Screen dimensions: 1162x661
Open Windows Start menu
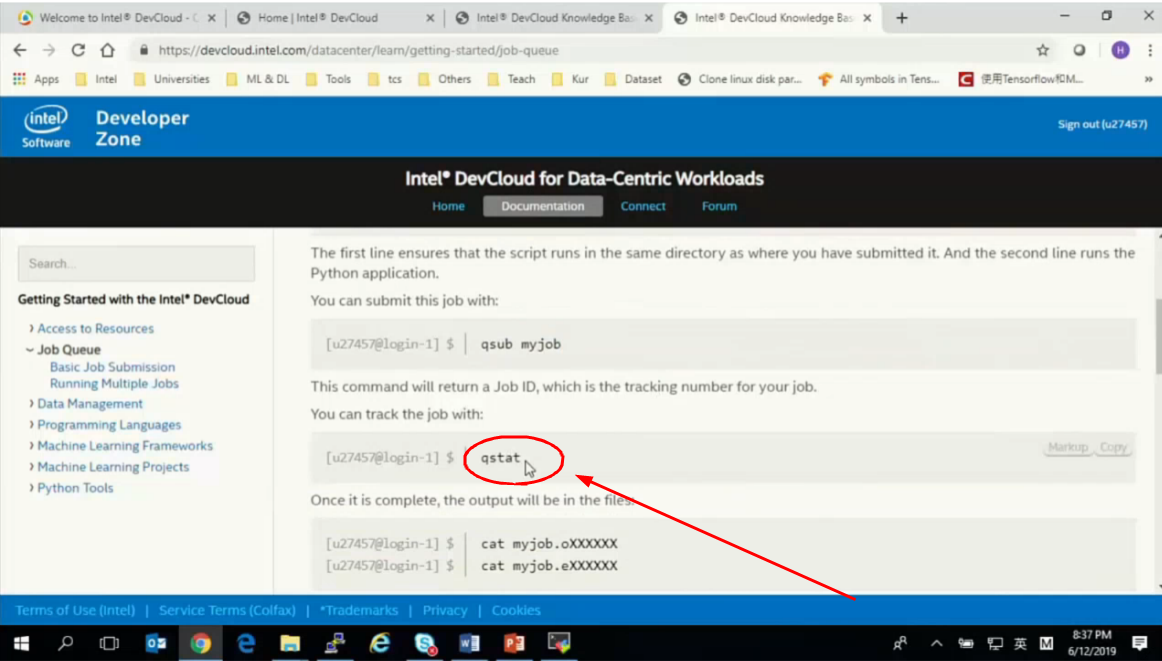(21, 643)
